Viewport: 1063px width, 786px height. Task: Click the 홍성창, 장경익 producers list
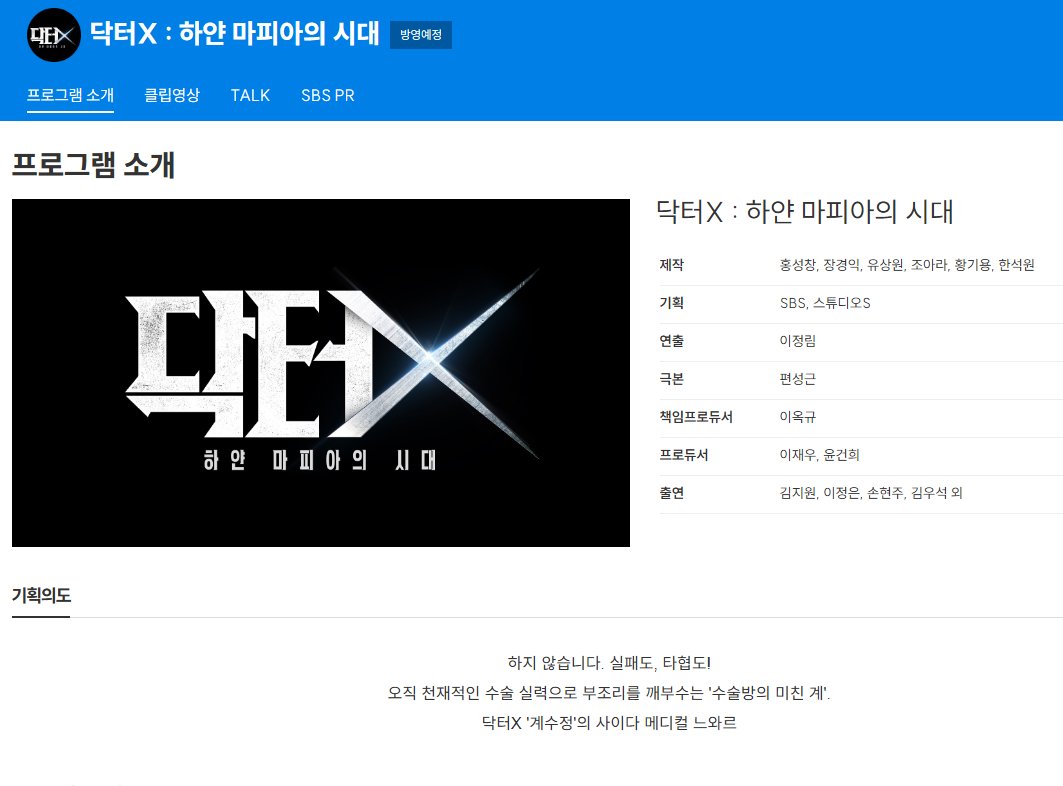(x=907, y=265)
